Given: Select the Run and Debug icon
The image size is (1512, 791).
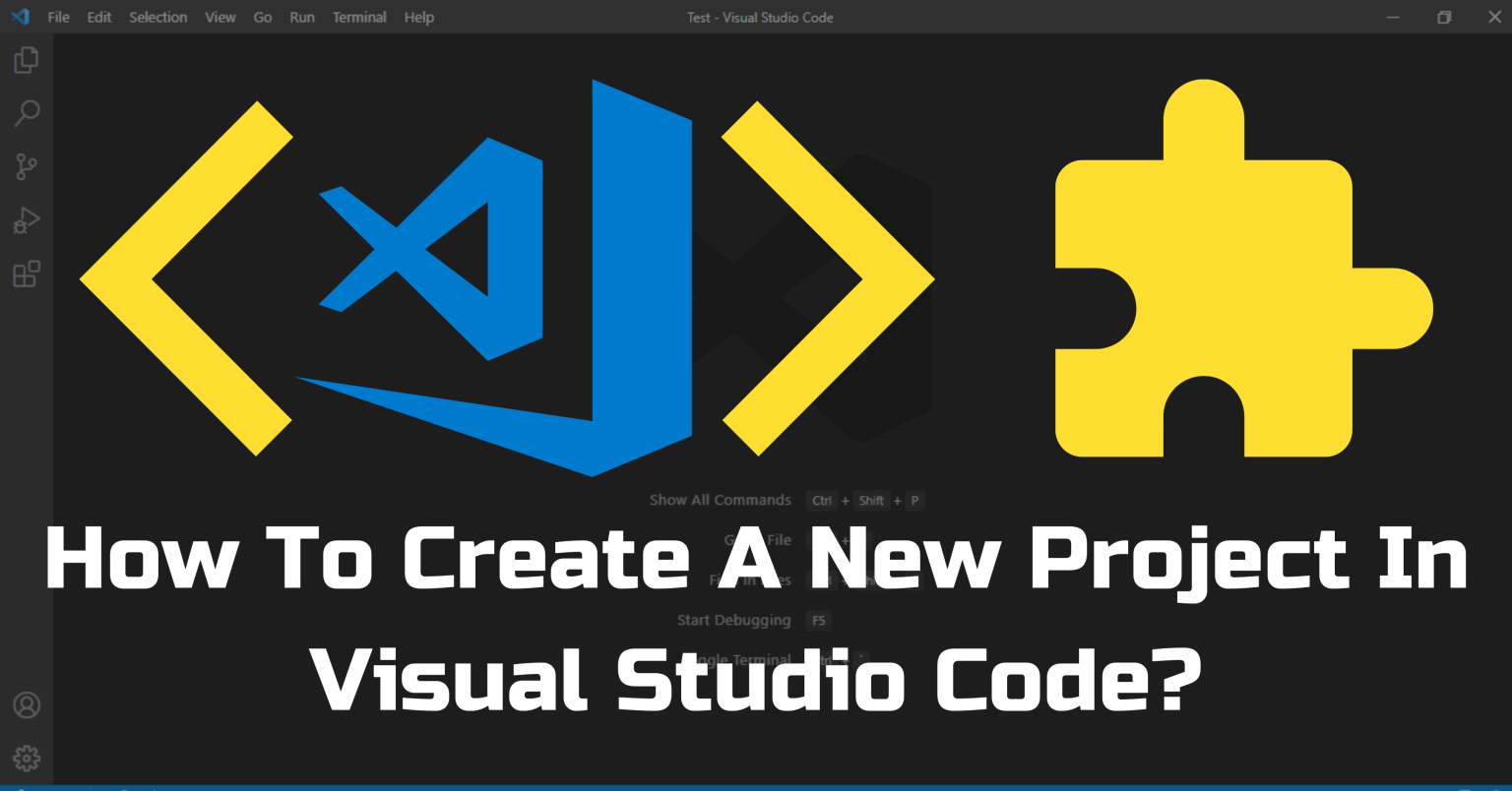Looking at the screenshot, I should tap(26, 219).
